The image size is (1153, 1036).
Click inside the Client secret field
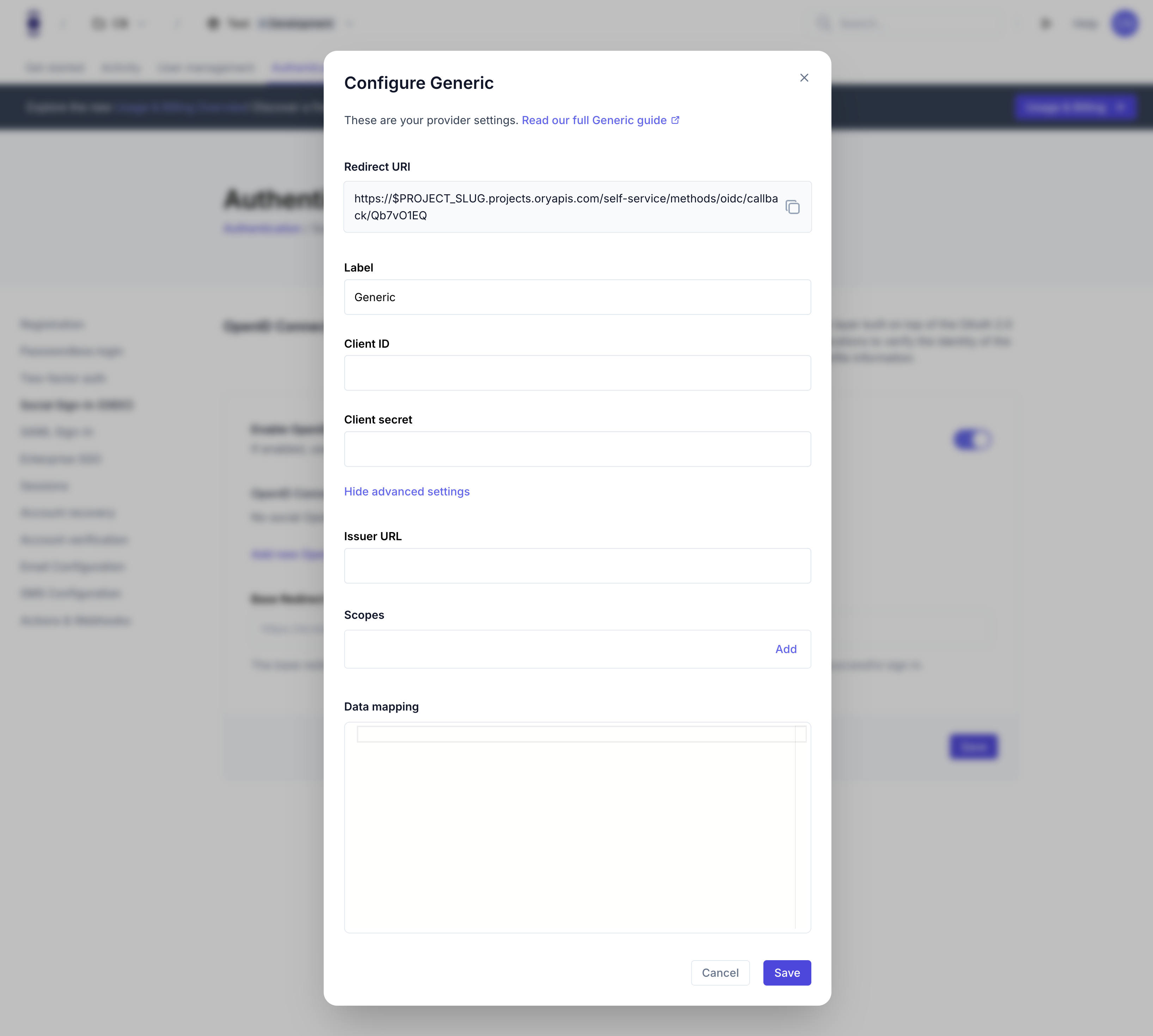(577, 449)
